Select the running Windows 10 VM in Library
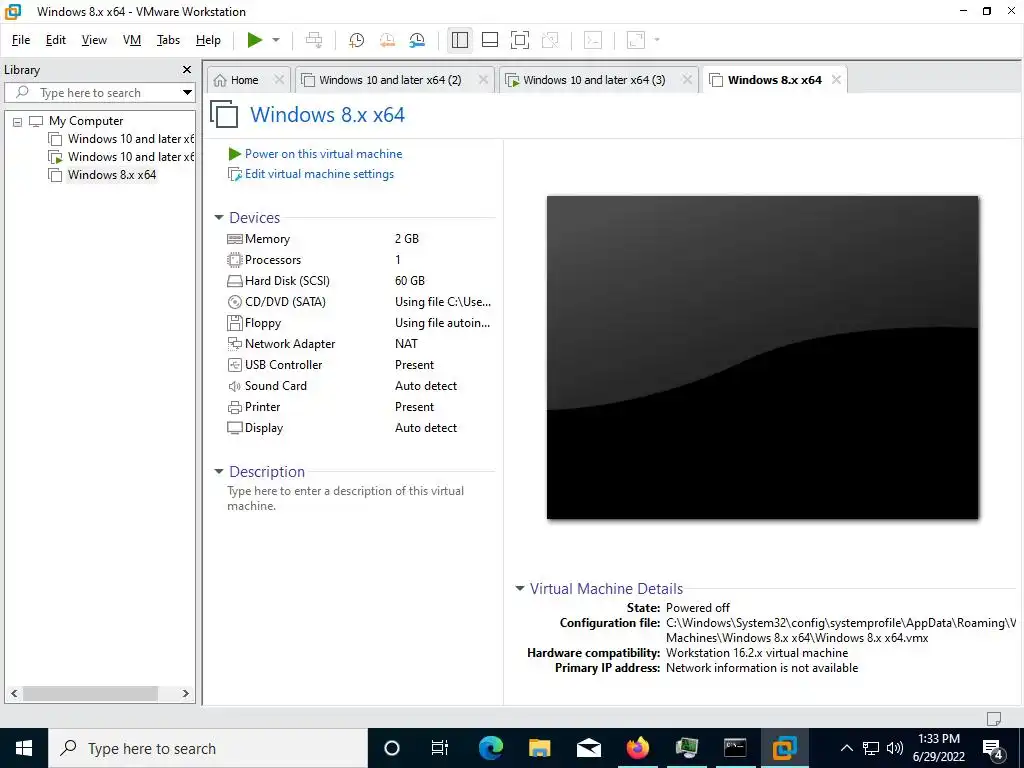This screenshot has height=768, width=1024. (x=131, y=157)
